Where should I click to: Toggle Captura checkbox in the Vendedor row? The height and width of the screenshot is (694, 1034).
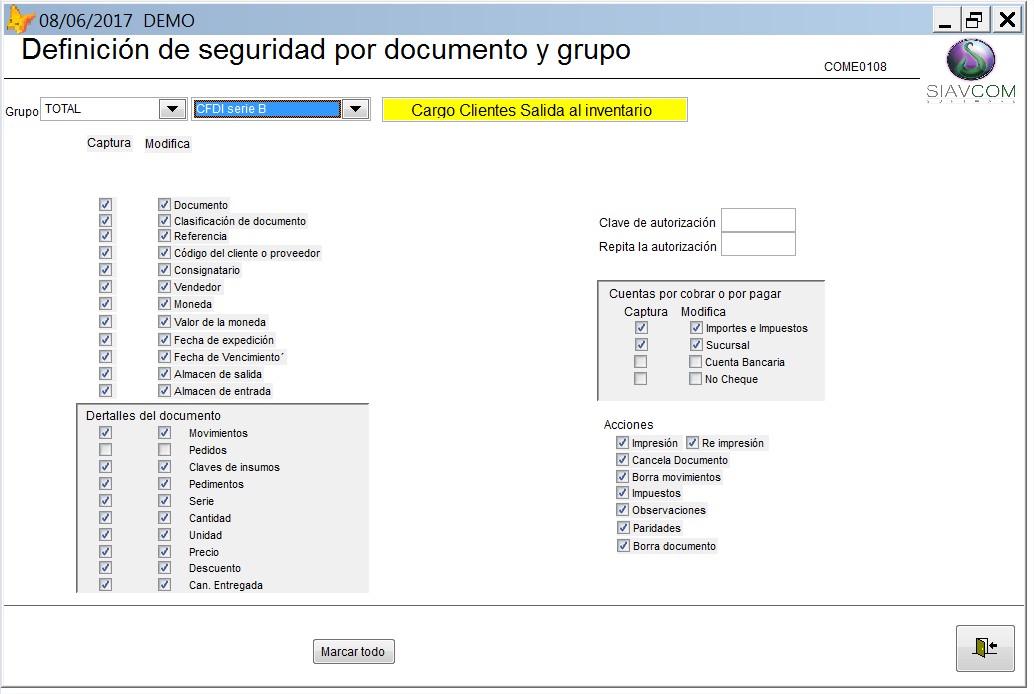[x=106, y=286]
